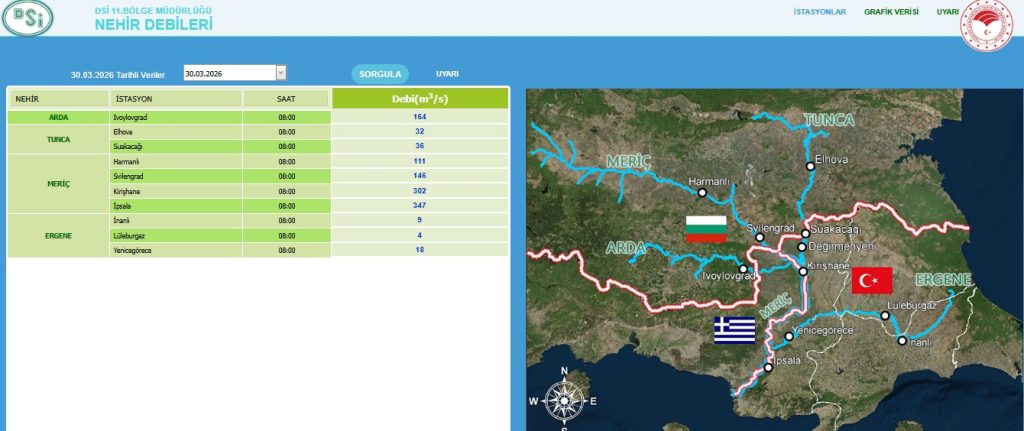Open the GRAFİK VERİSİ menu item
Image resolution: width=1024 pixels, height=431 pixels.
coord(891,12)
